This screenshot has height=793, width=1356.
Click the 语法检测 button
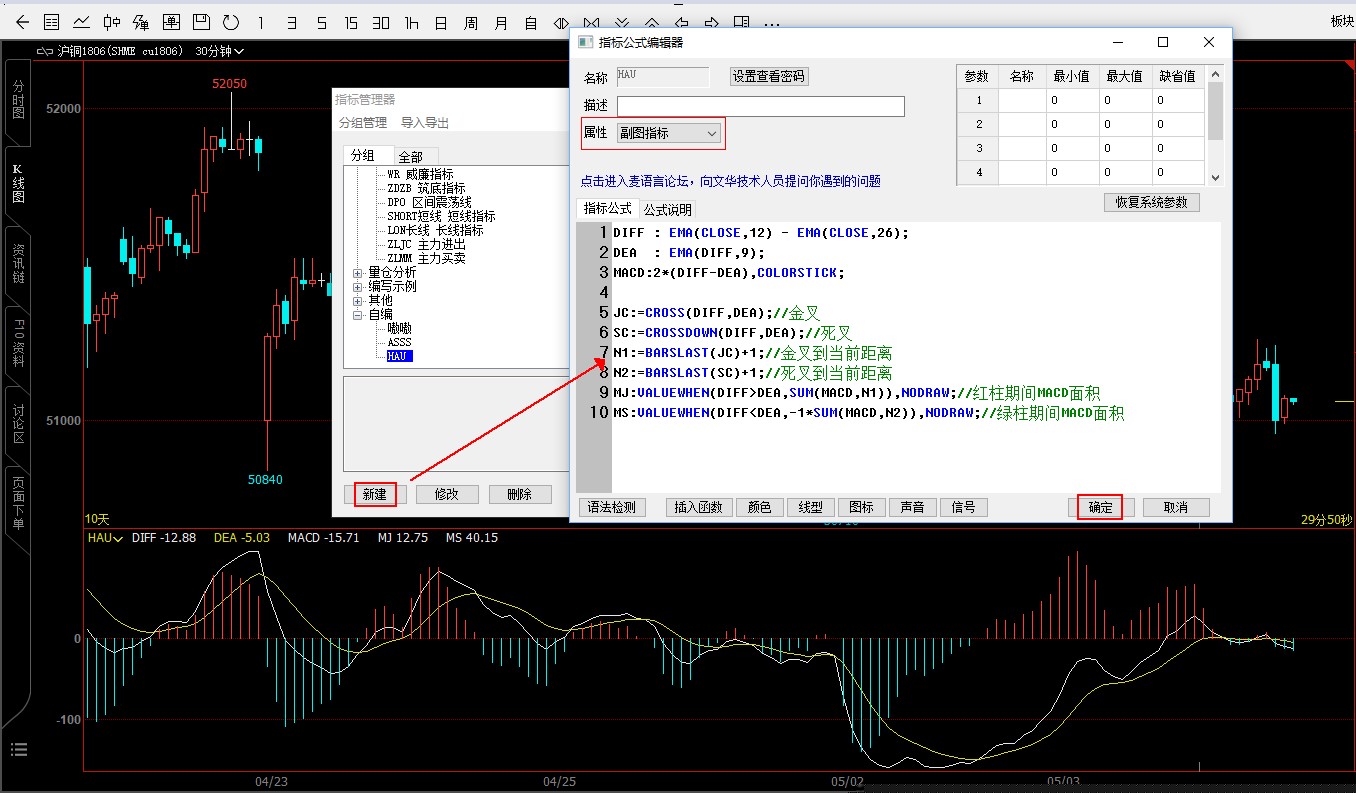point(611,507)
